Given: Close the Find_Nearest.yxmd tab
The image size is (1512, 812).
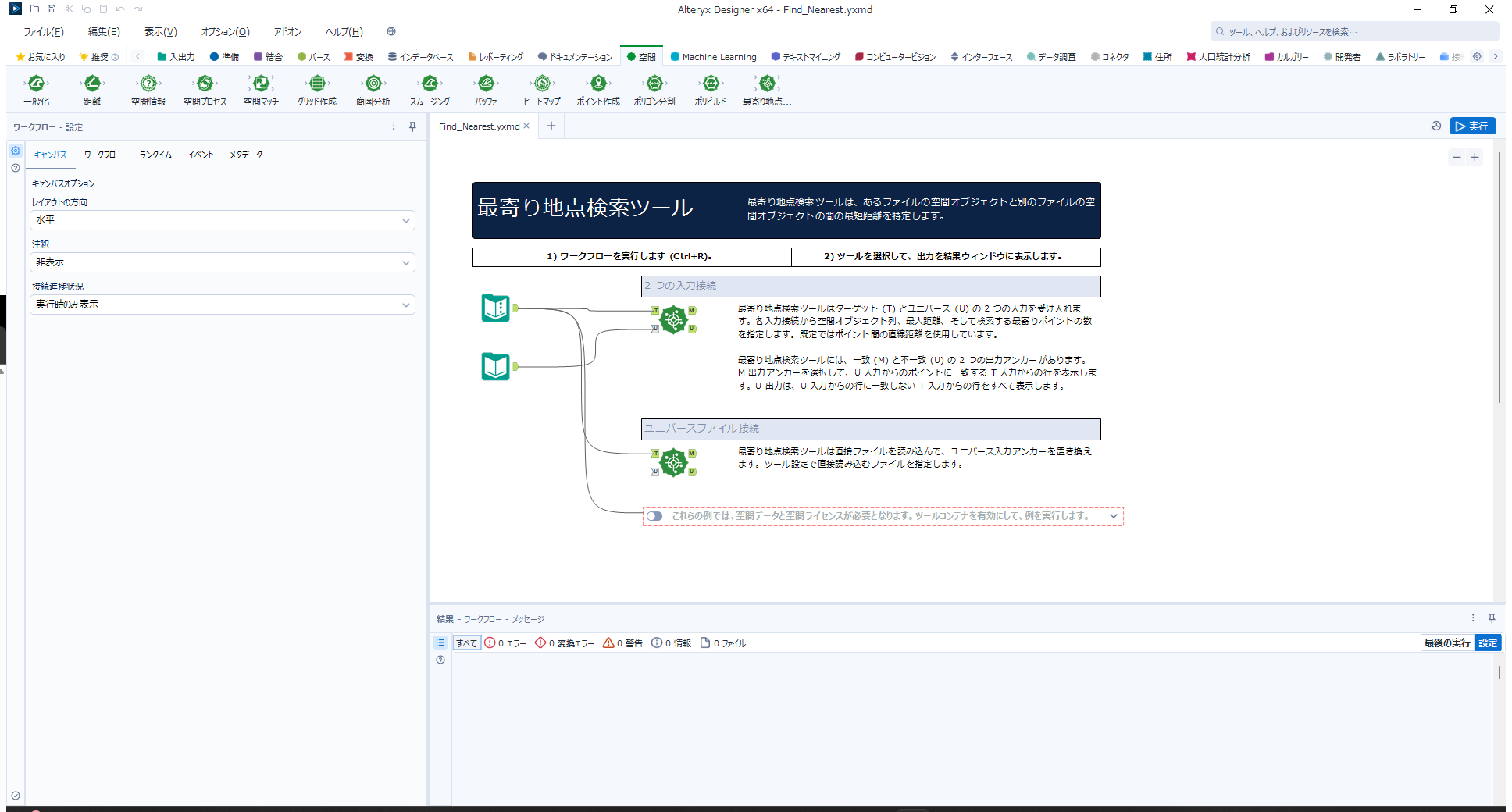Looking at the screenshot, I should tap(526, 126).
